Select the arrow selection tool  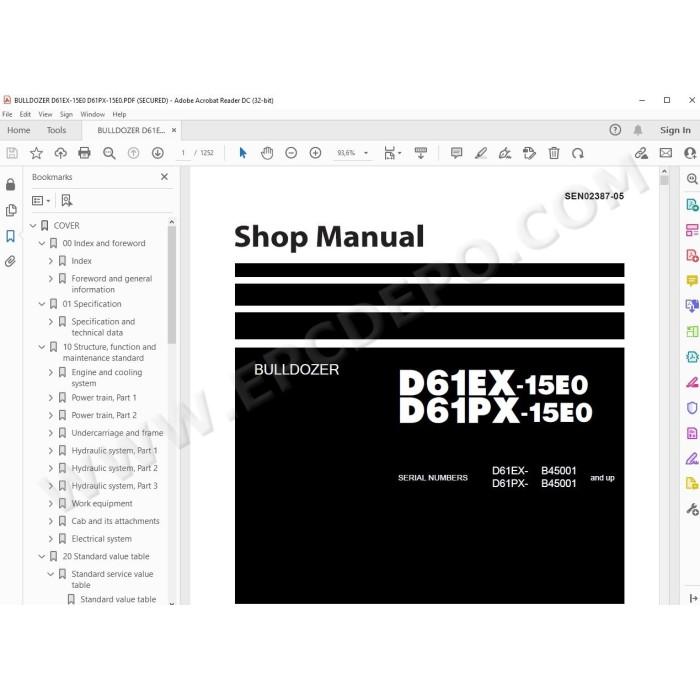[243, 153]
